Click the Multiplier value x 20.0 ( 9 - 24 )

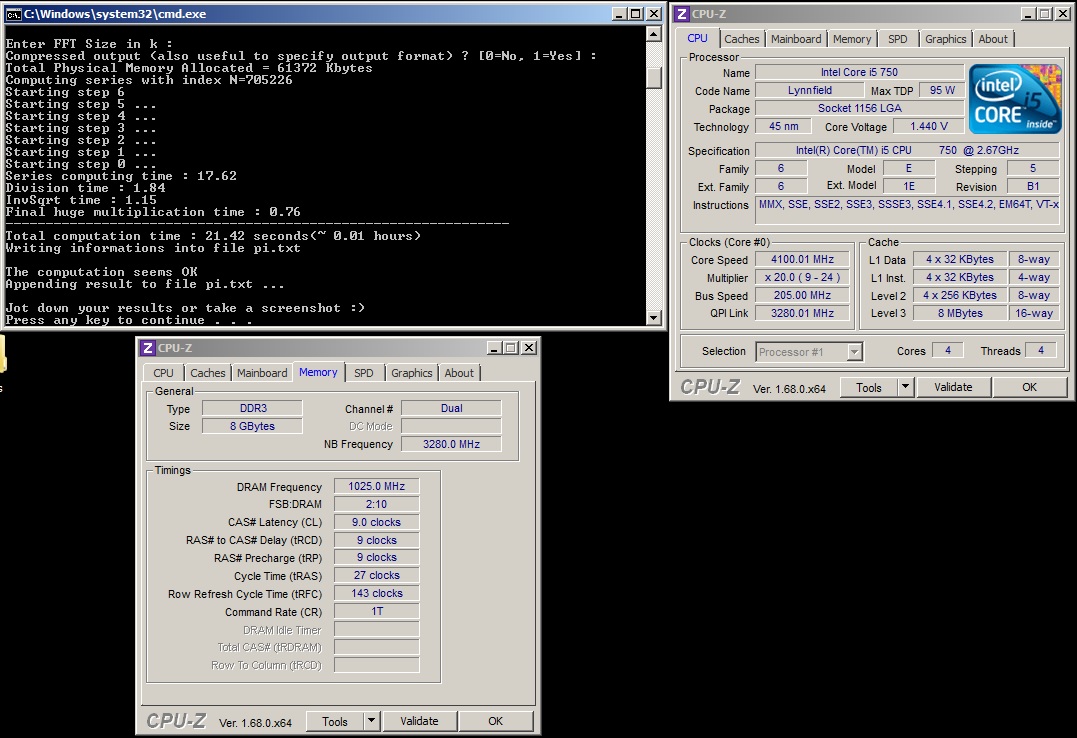pos(802,277)
